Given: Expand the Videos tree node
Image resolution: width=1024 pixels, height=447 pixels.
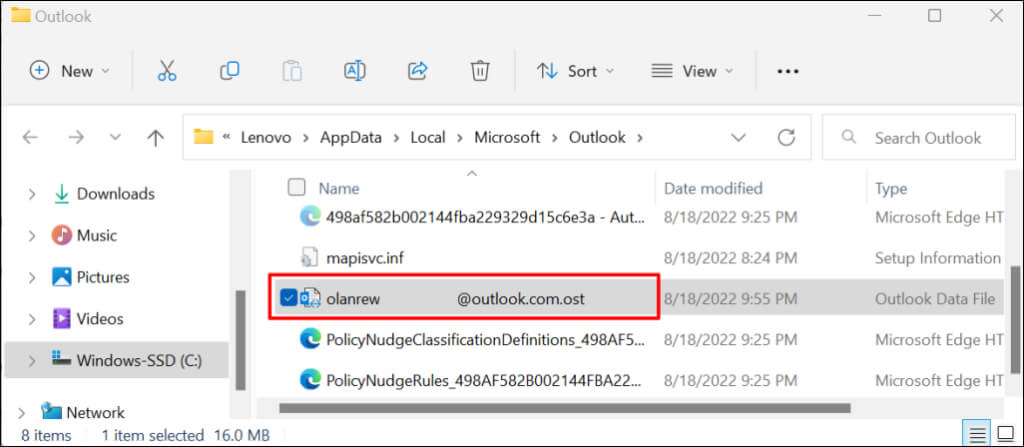Looking at the screenshot, I should click(x=31, y=320).
